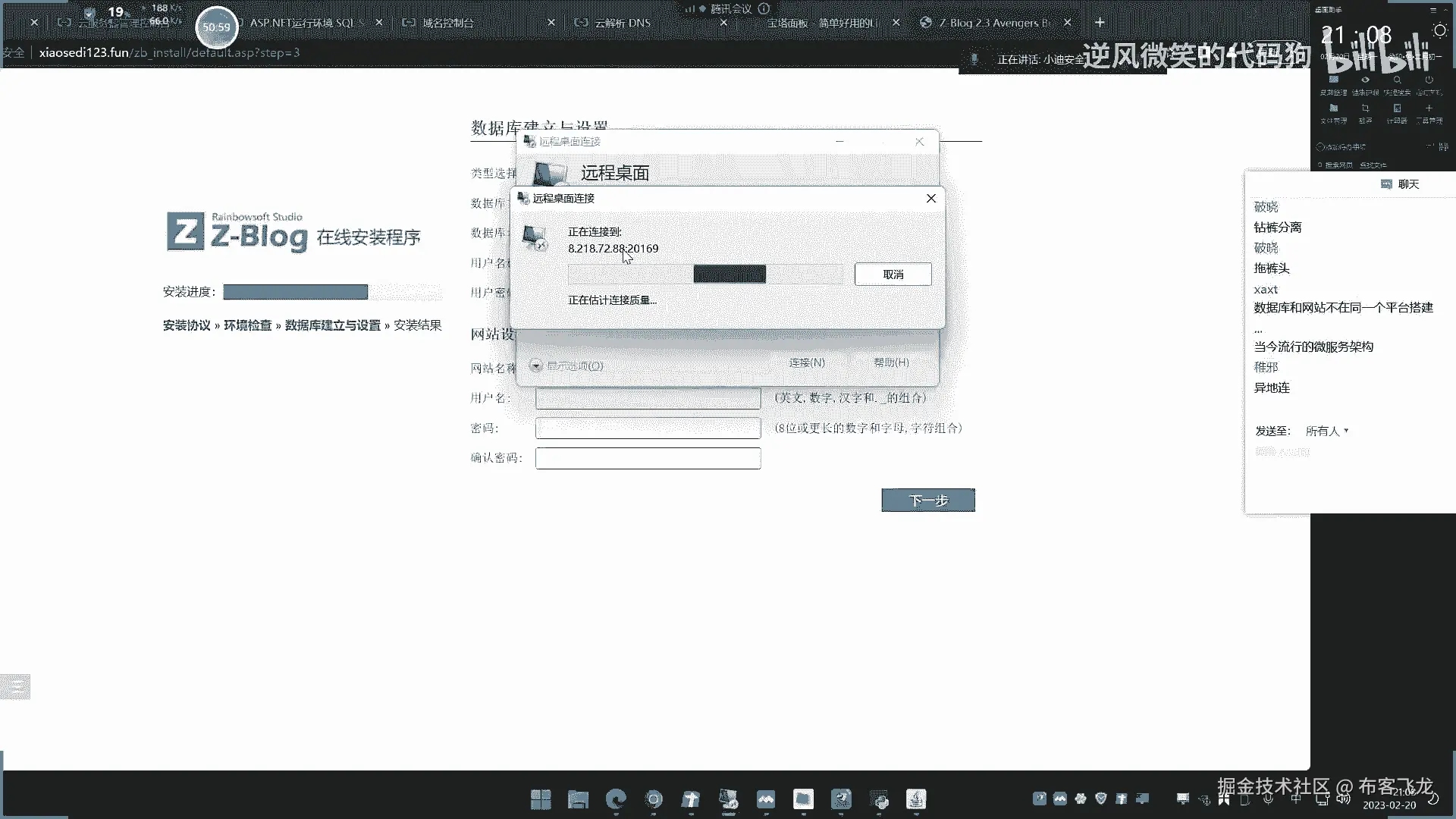Click the Windows Start button in taskbar
The height and width of the screenshot is (819, 1456).
tap(541, 799)
